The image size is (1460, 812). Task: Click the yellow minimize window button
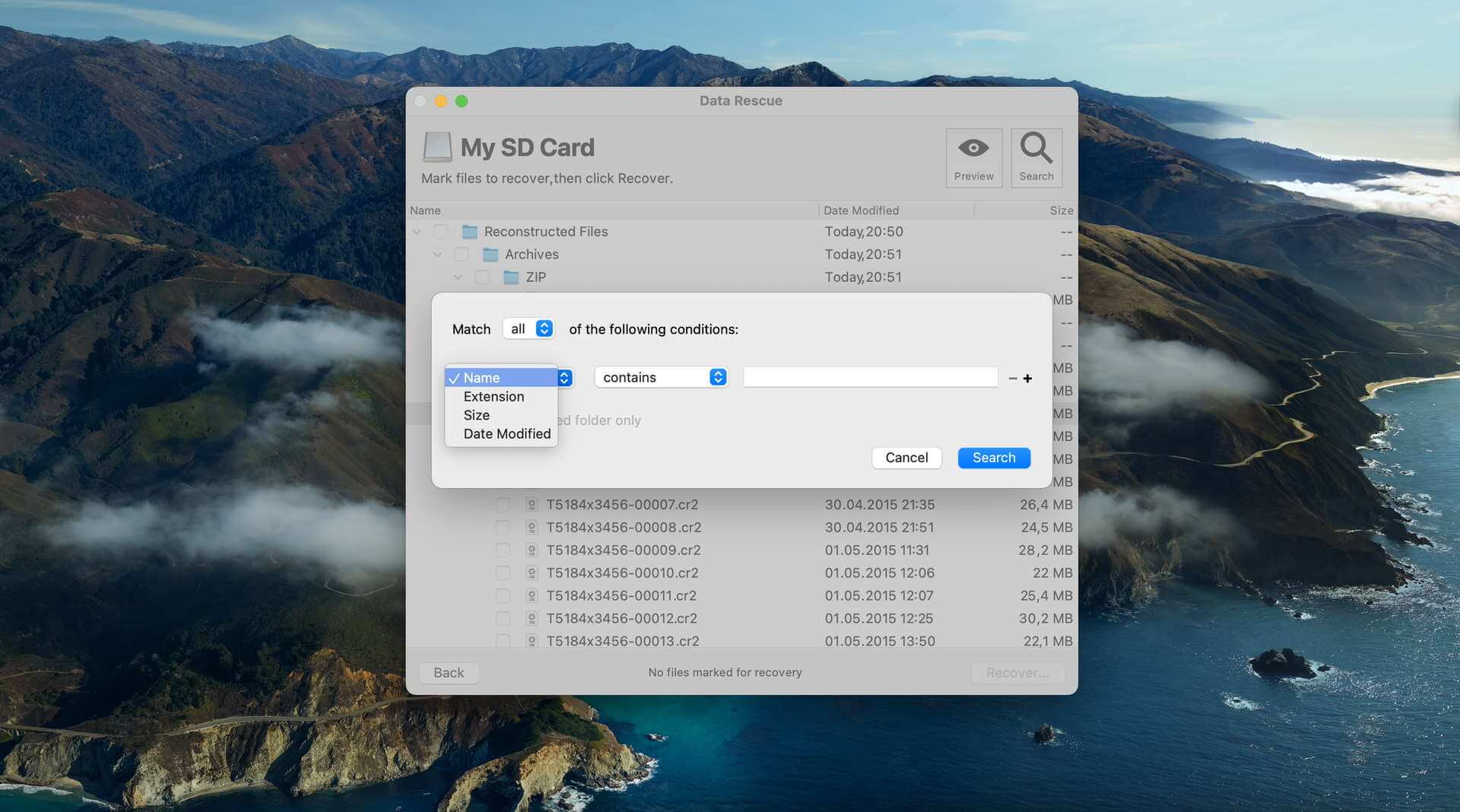coord(441,101)
